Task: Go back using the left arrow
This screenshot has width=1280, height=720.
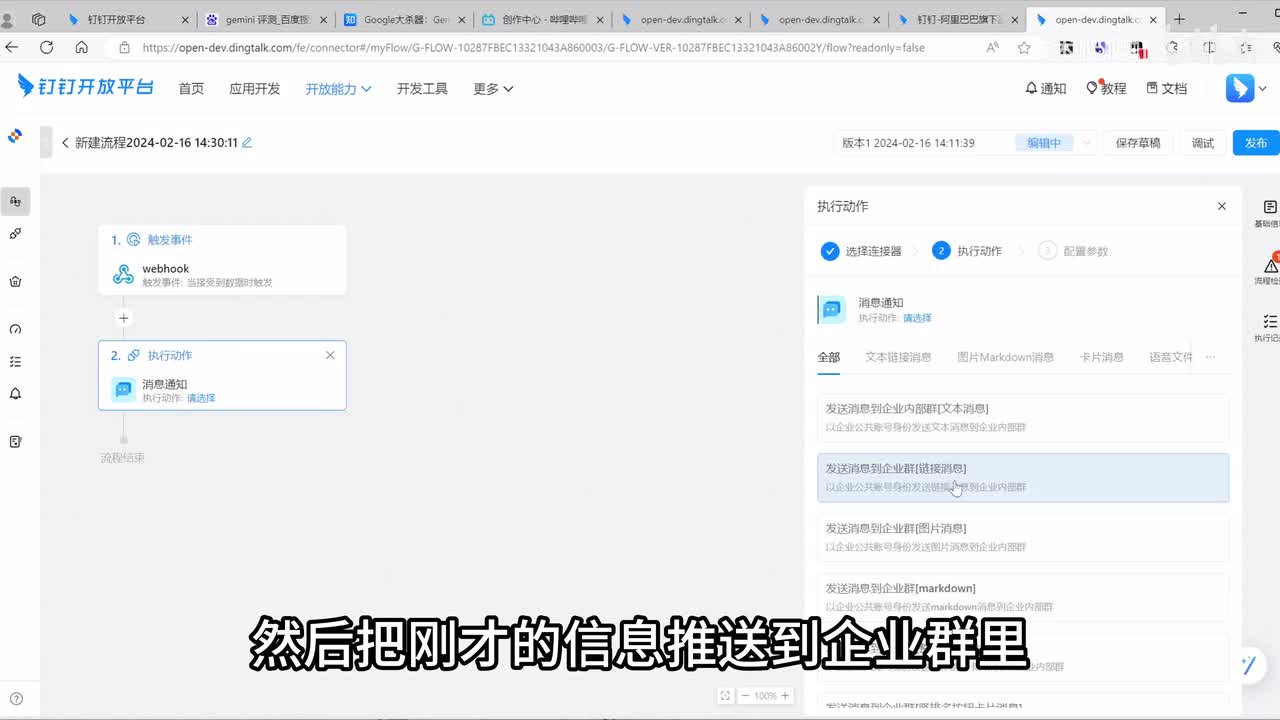Action: point(65,143)
